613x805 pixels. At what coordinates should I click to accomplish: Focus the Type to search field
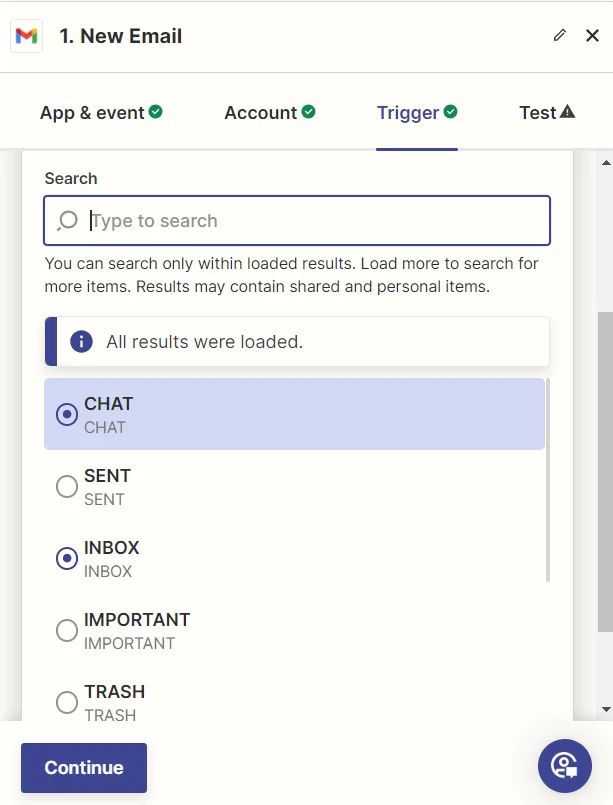click(x=297, y=221)
